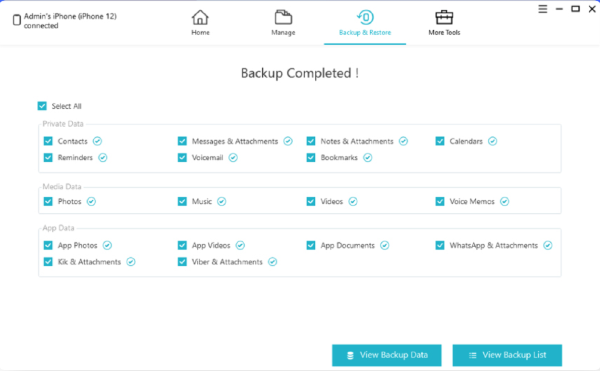Open the hamburger menu icon
Screen dimensions: 600x371
[x=543, y=9]
